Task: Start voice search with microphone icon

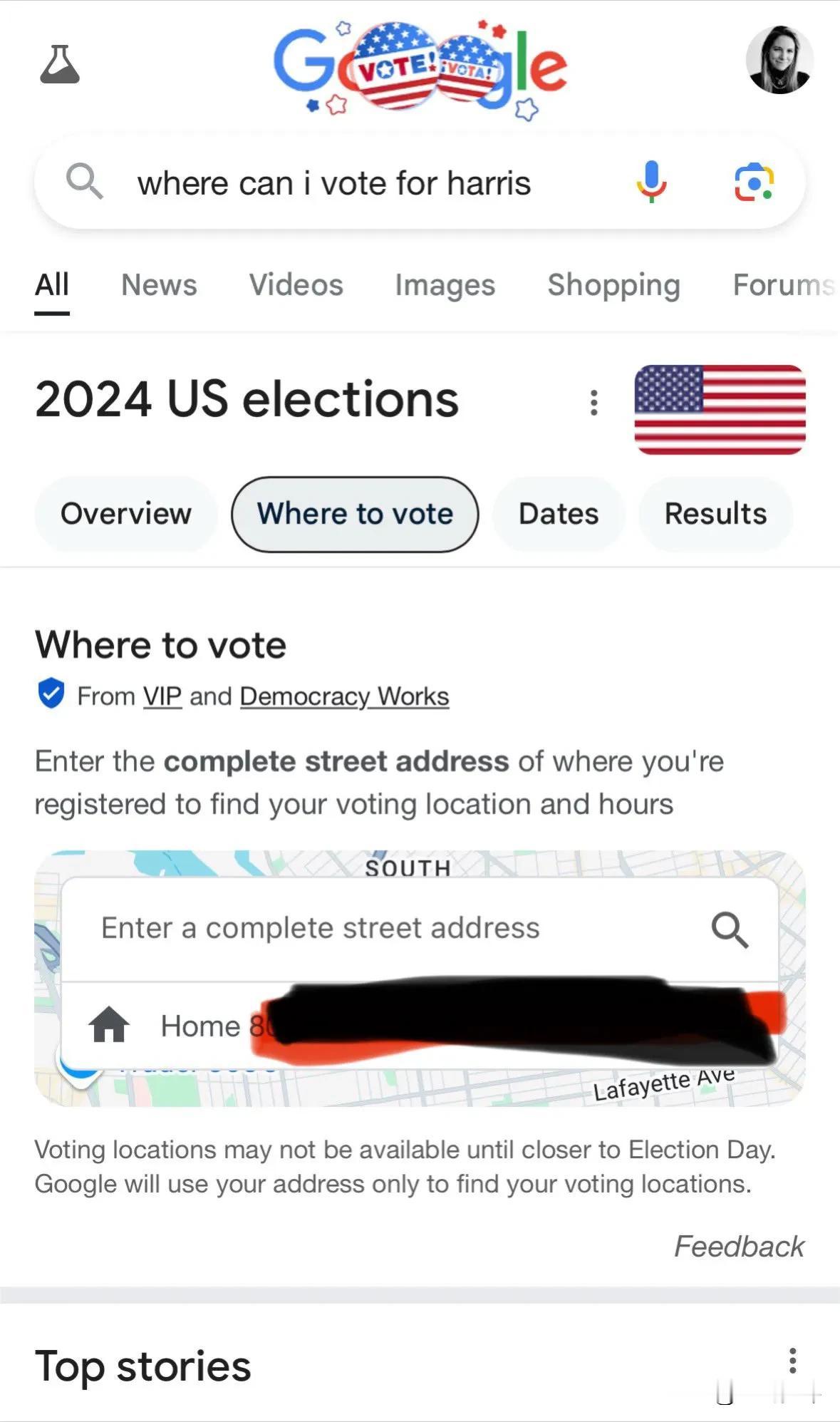Action: click(x=651, y=182)
